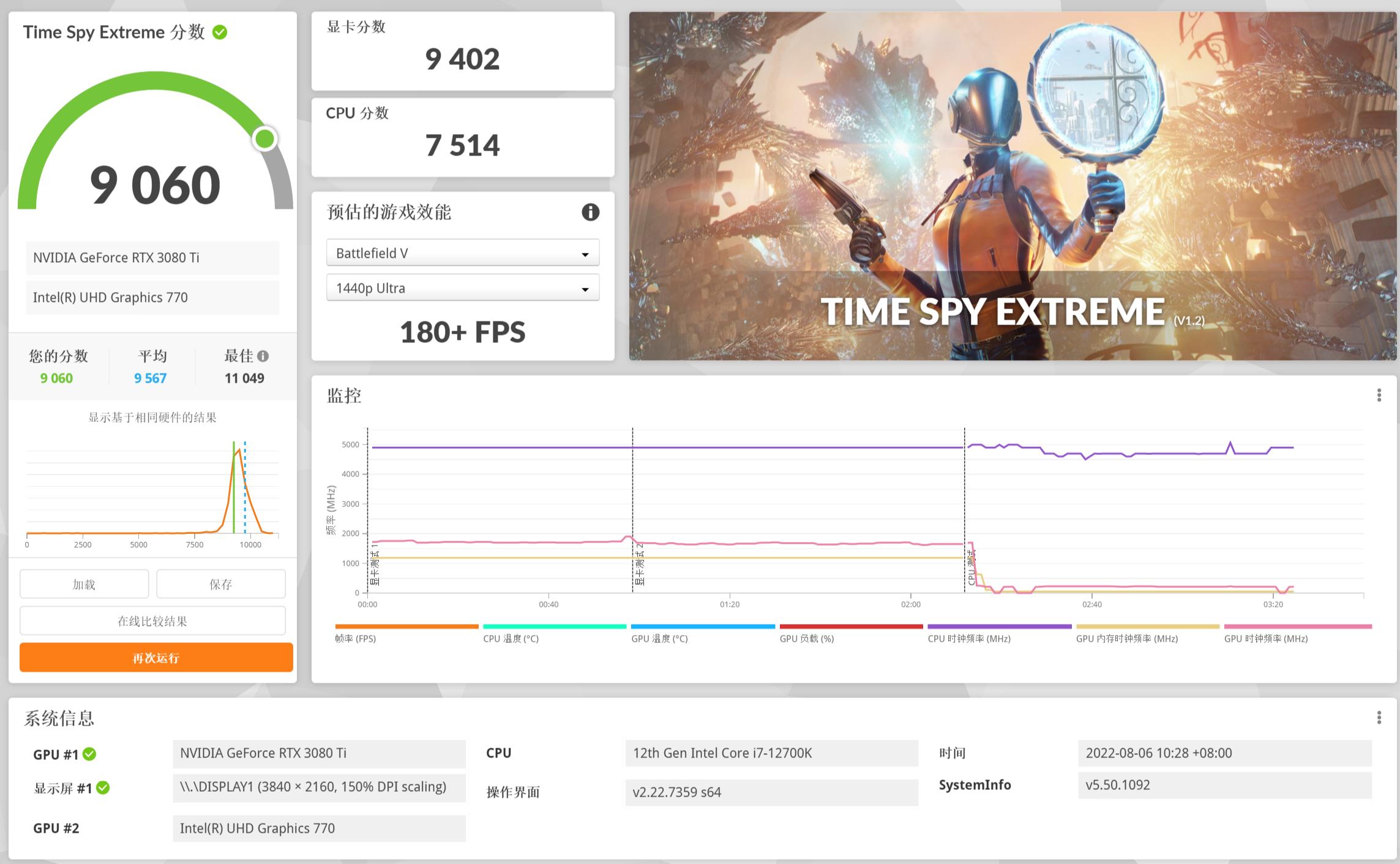
Task: Click the green check next to 显示屏 #1
Action: click(x=103, y=788)
